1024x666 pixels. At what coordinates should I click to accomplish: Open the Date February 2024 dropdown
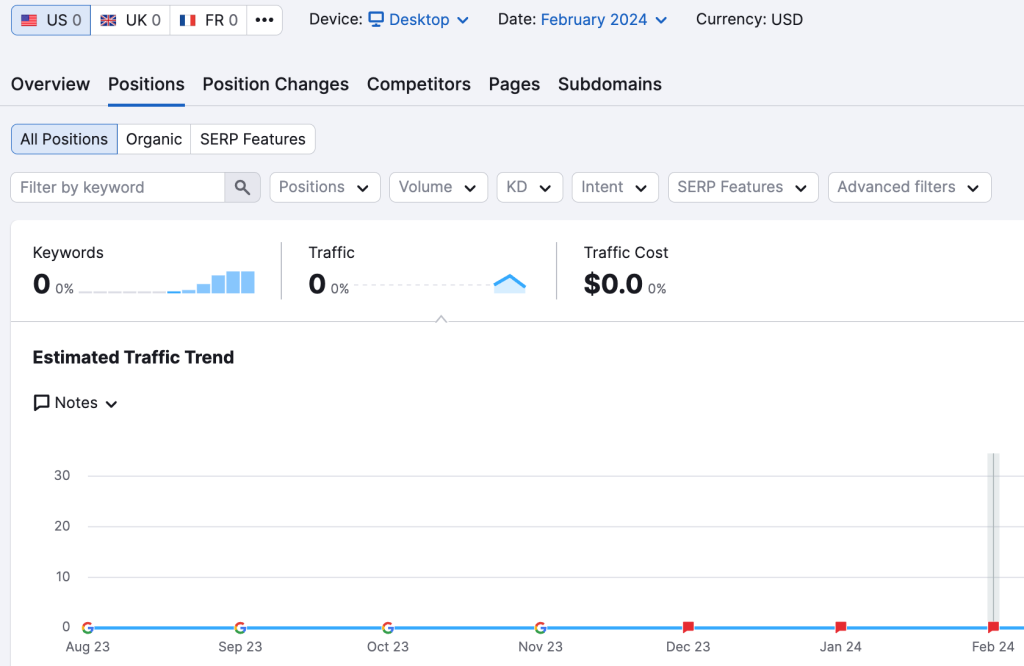point(603,20)
